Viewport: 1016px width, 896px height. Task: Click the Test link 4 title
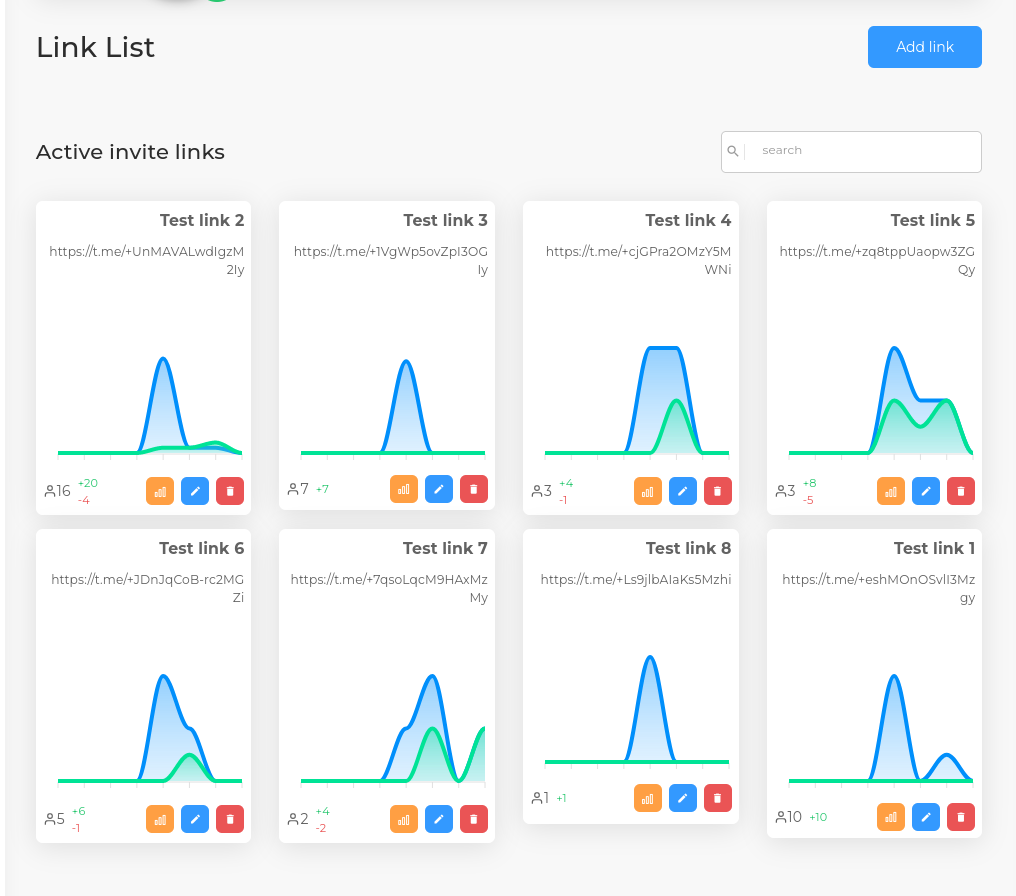(x=688, y=220)
